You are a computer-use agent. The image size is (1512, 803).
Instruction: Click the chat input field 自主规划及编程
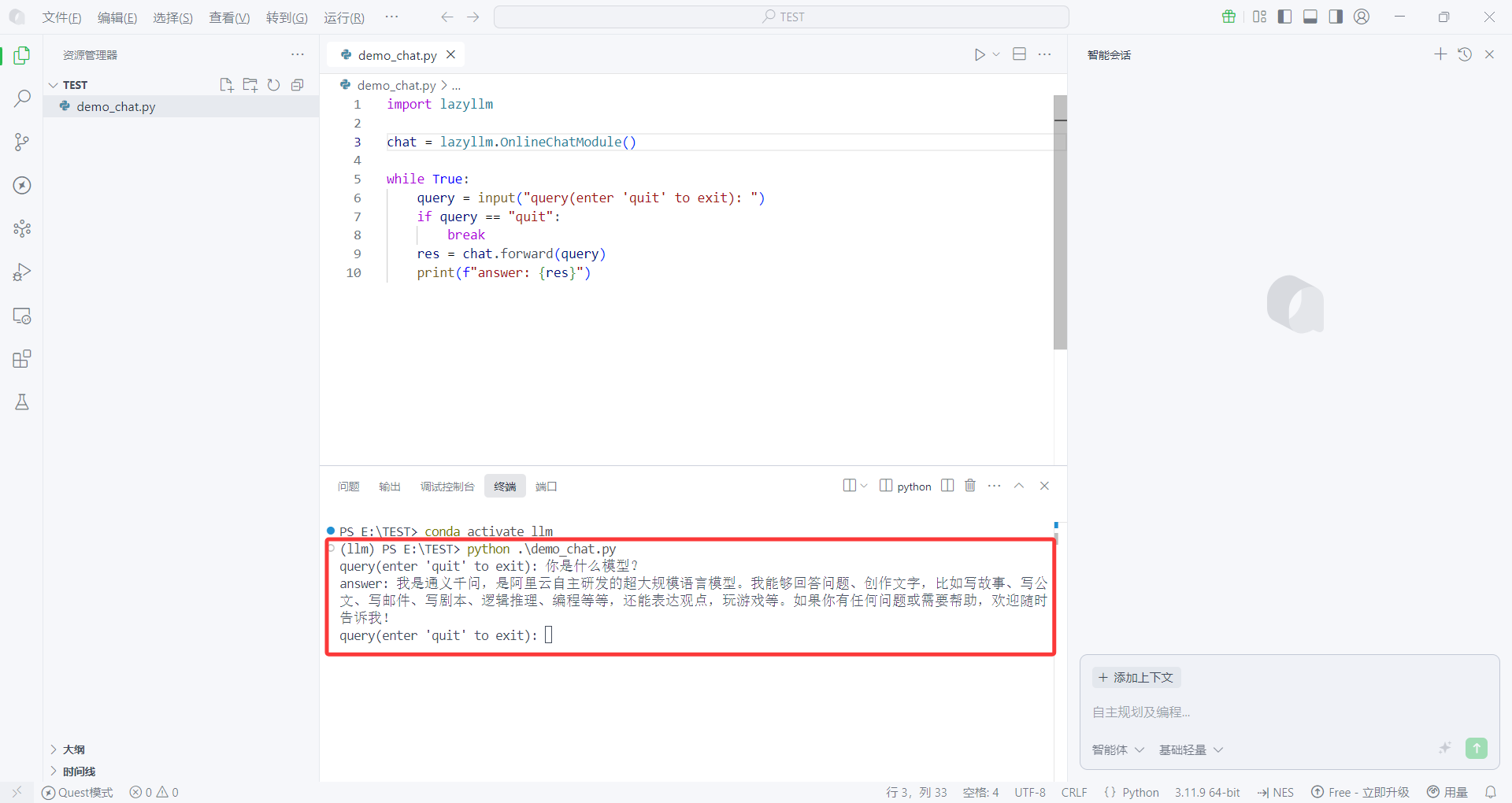tap(1289, 712)
